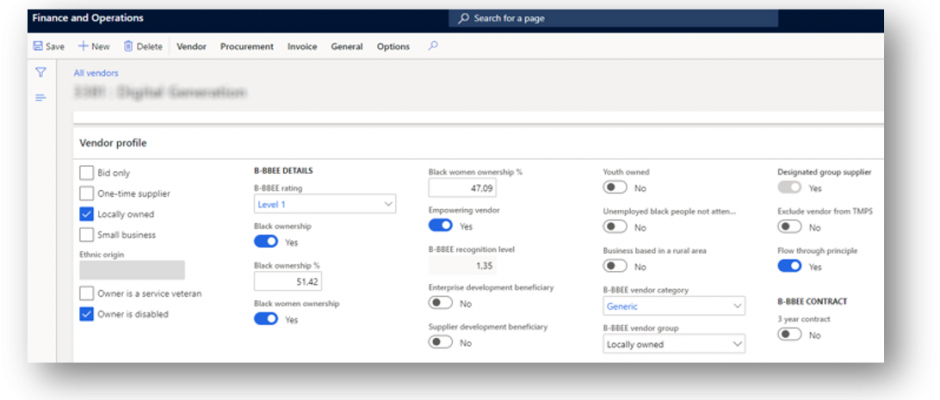Enable the Youth owned toggle
The width and height of the screenshot is (940, 400).
point(616,188)
